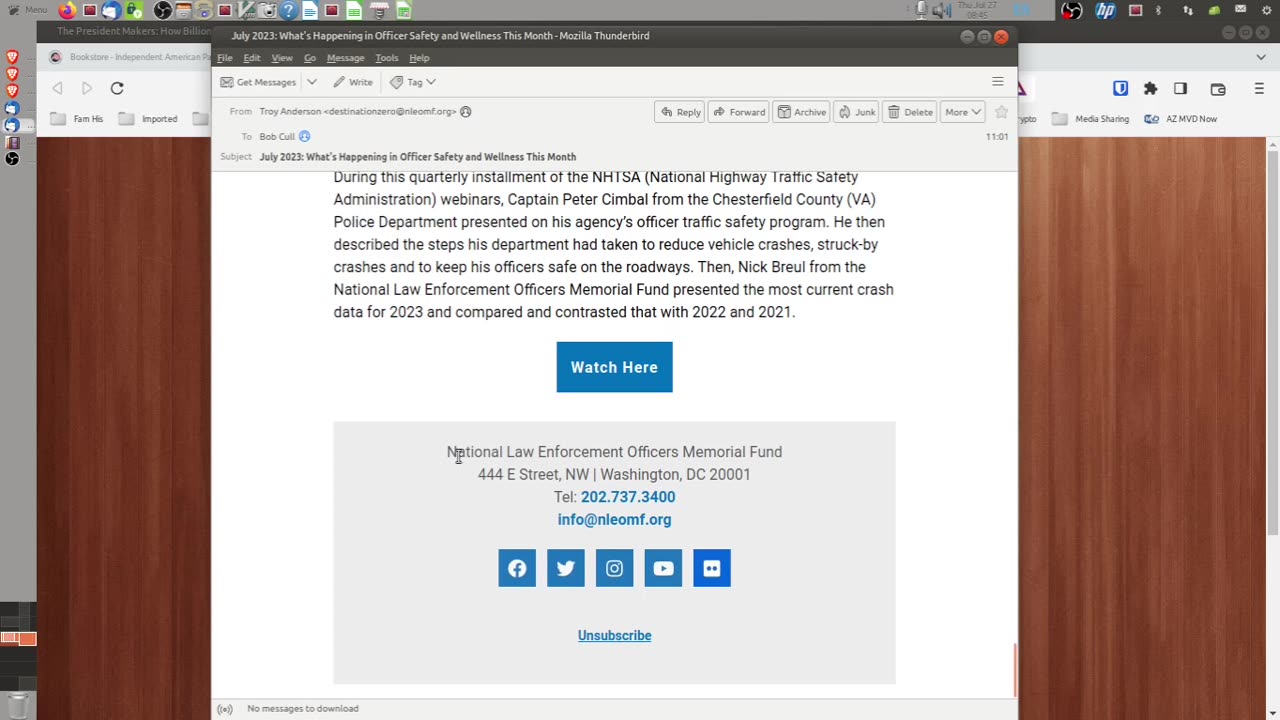Open the Bluetooth tray icon
The width and height of the screenshot is (1280, 720).
tap(1159, 11)
